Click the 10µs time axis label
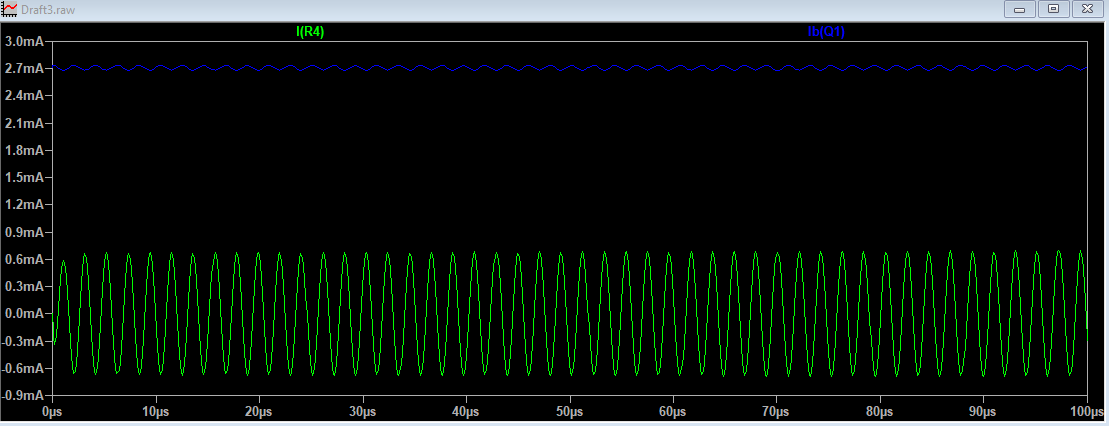 [x=156, y=411]
